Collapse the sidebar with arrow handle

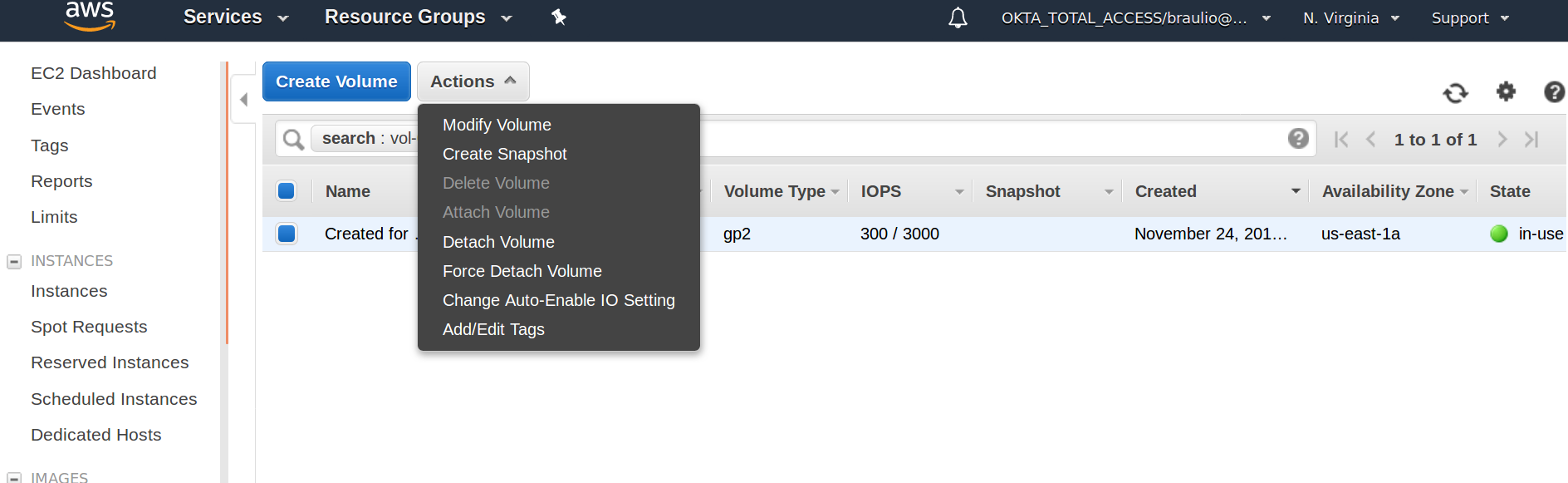[x=243, y=100]
